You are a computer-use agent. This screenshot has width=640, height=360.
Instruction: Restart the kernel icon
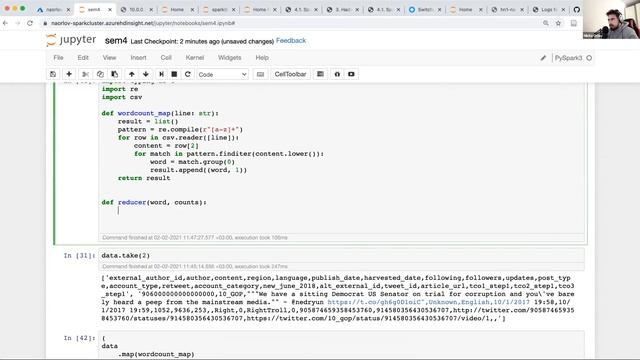(x=188, y=74)
